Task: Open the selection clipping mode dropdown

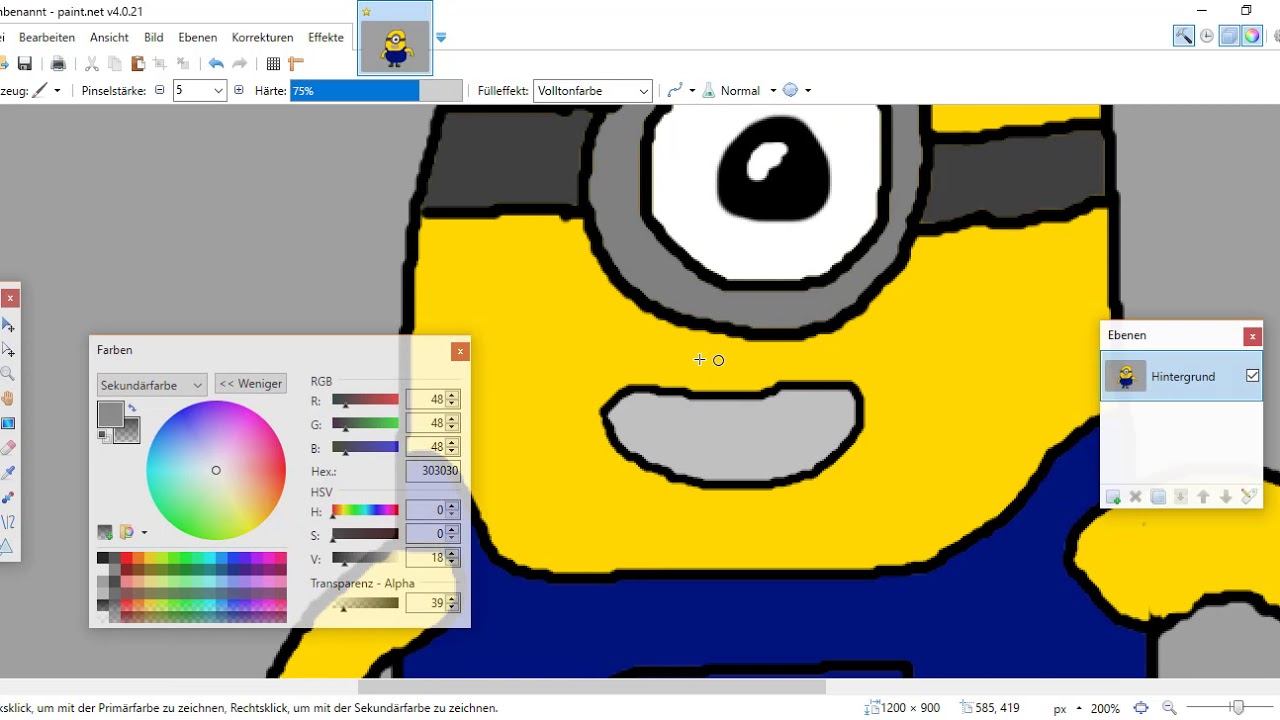Action: pos(797,90)
